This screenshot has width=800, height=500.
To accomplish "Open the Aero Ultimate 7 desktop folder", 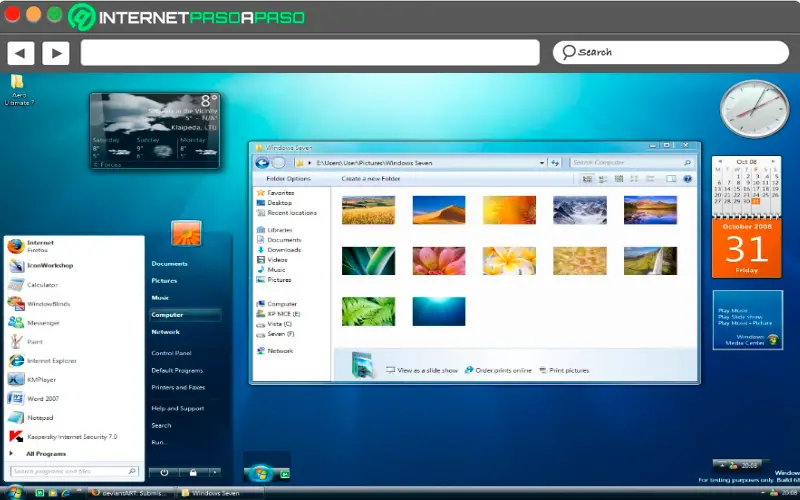I will pyautogui.click(x=18, y=90).
